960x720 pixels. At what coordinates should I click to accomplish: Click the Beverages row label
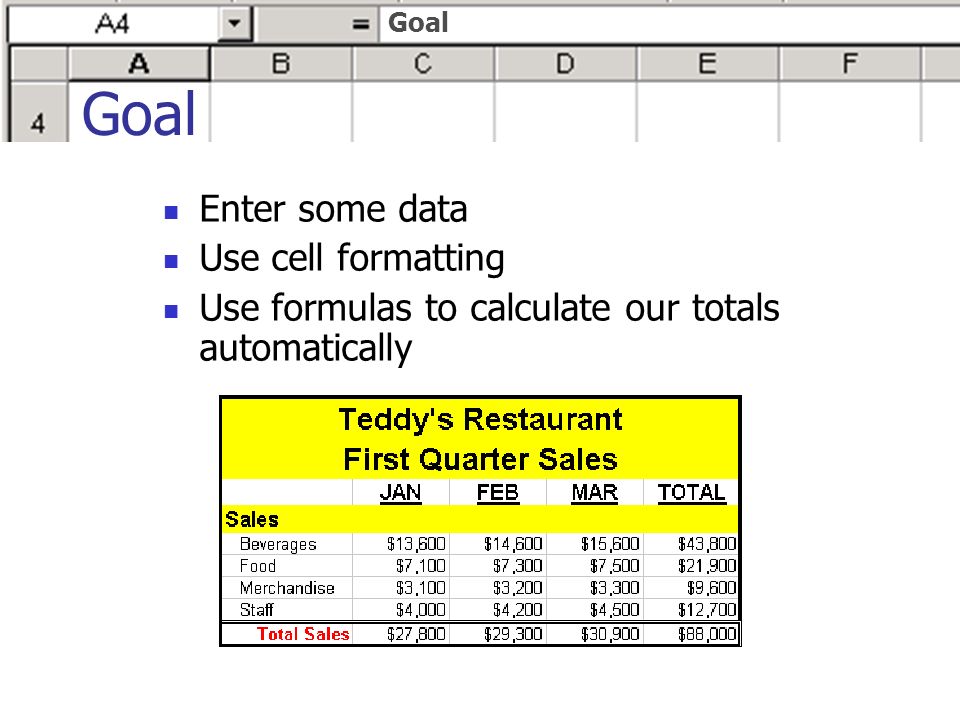(278, 544)
